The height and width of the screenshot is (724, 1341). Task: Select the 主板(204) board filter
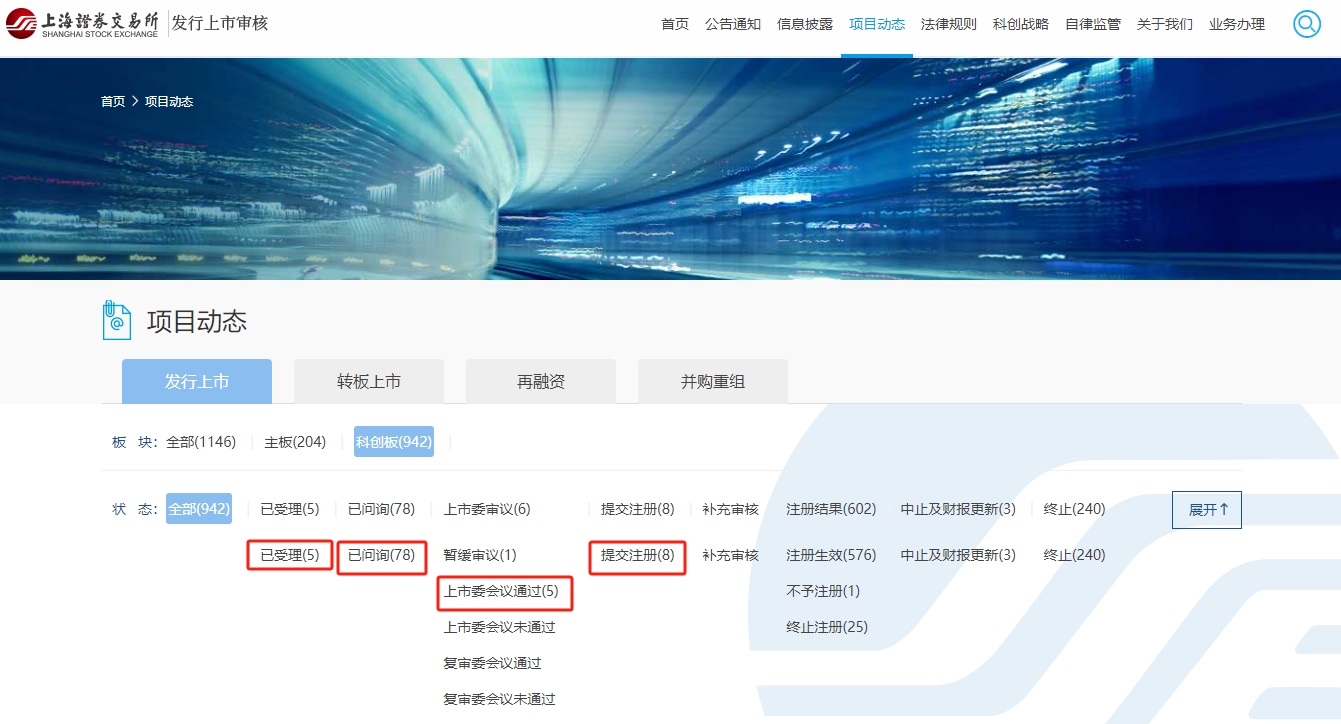click(x=295, y=441)
